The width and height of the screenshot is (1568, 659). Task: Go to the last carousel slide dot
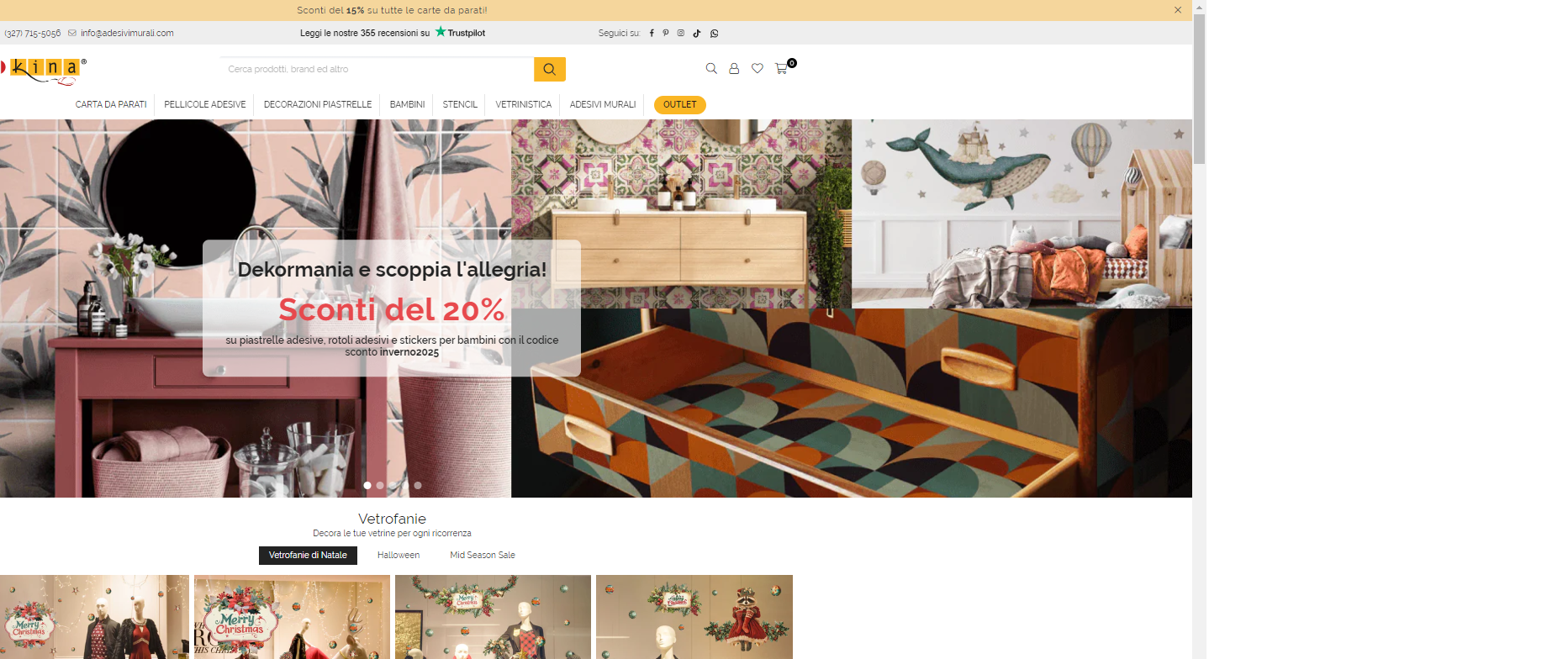tap(418, 486)
